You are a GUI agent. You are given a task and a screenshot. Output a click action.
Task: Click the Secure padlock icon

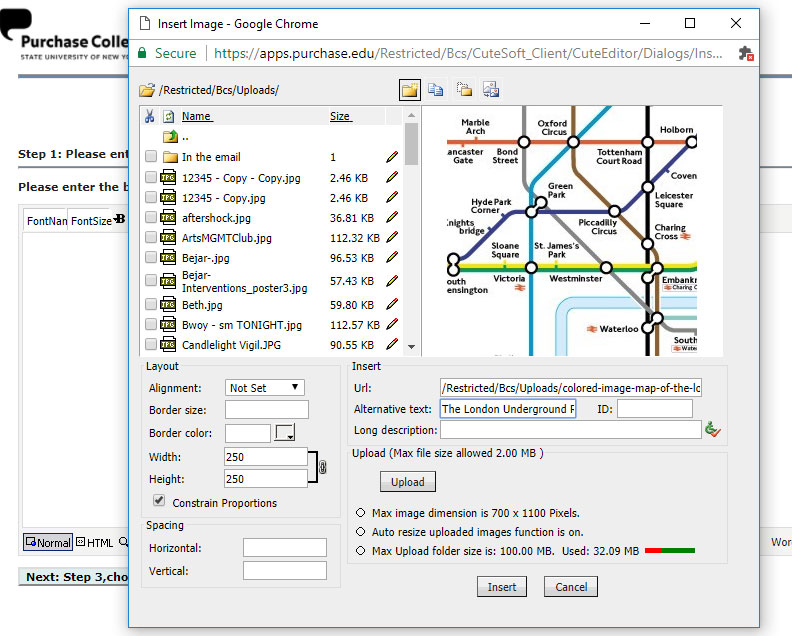click(142, 53)
